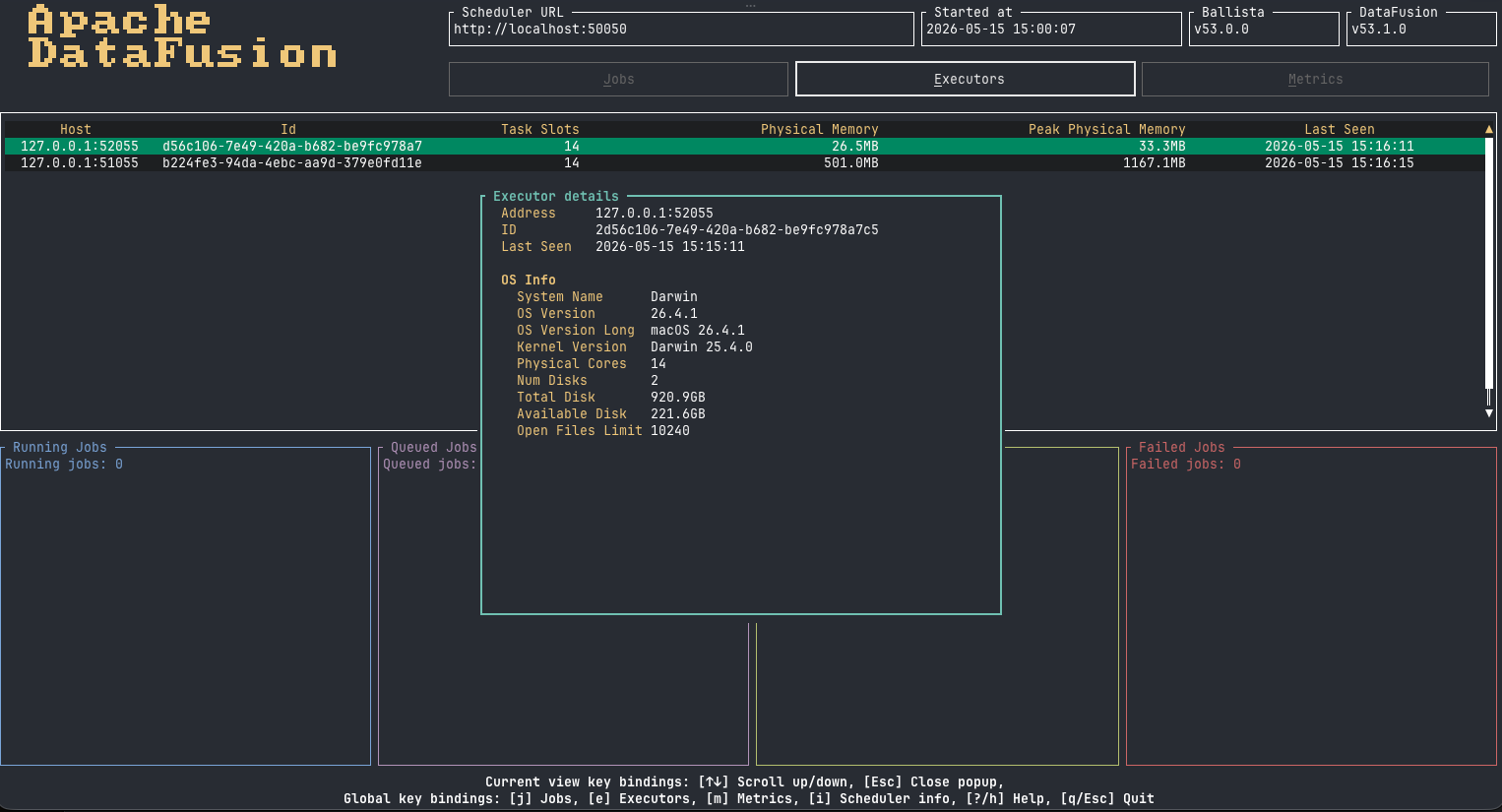Click the Peak Physical Memory column header
Viewport: 1502px width, 812px height.
1107,130
